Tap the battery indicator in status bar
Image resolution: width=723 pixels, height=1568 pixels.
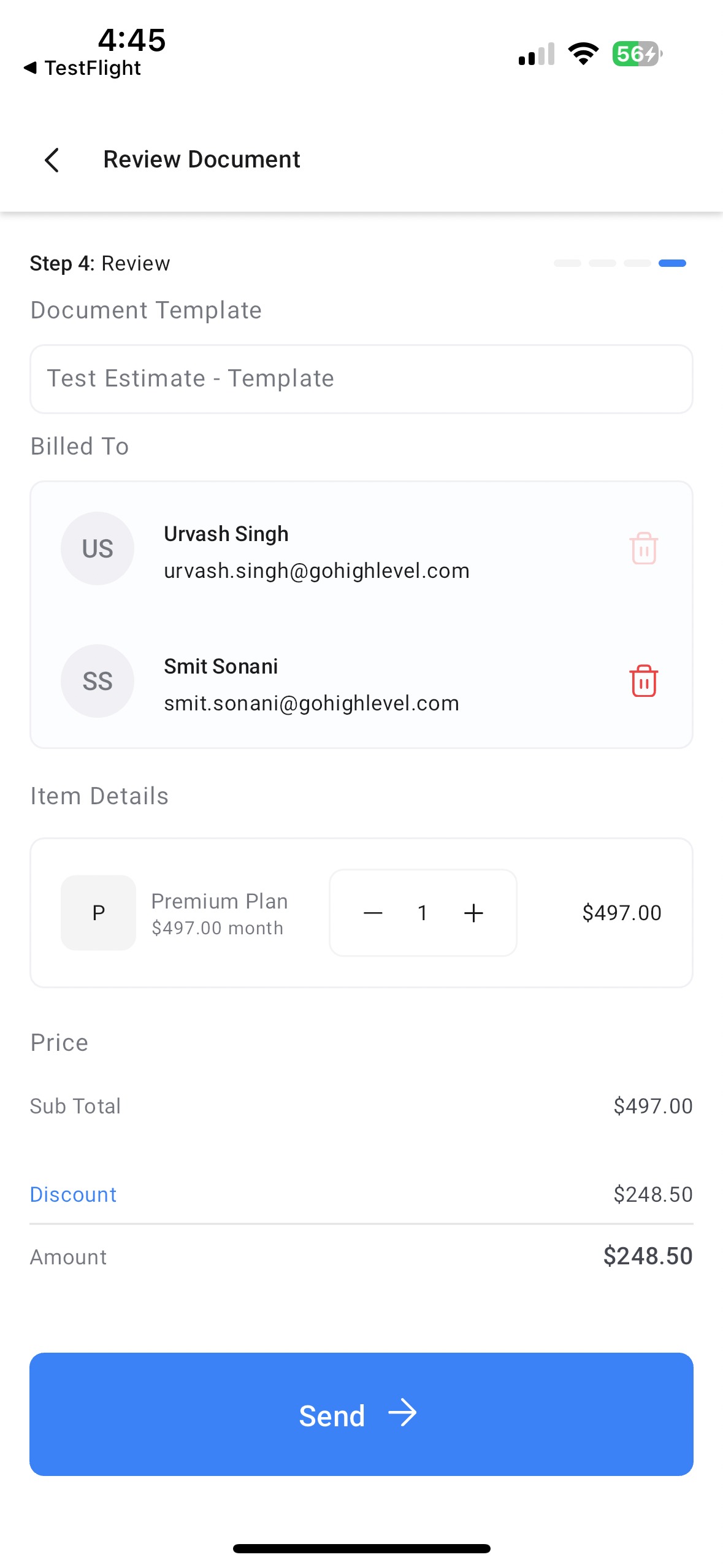pyautogui.click(x=637, y=54)
